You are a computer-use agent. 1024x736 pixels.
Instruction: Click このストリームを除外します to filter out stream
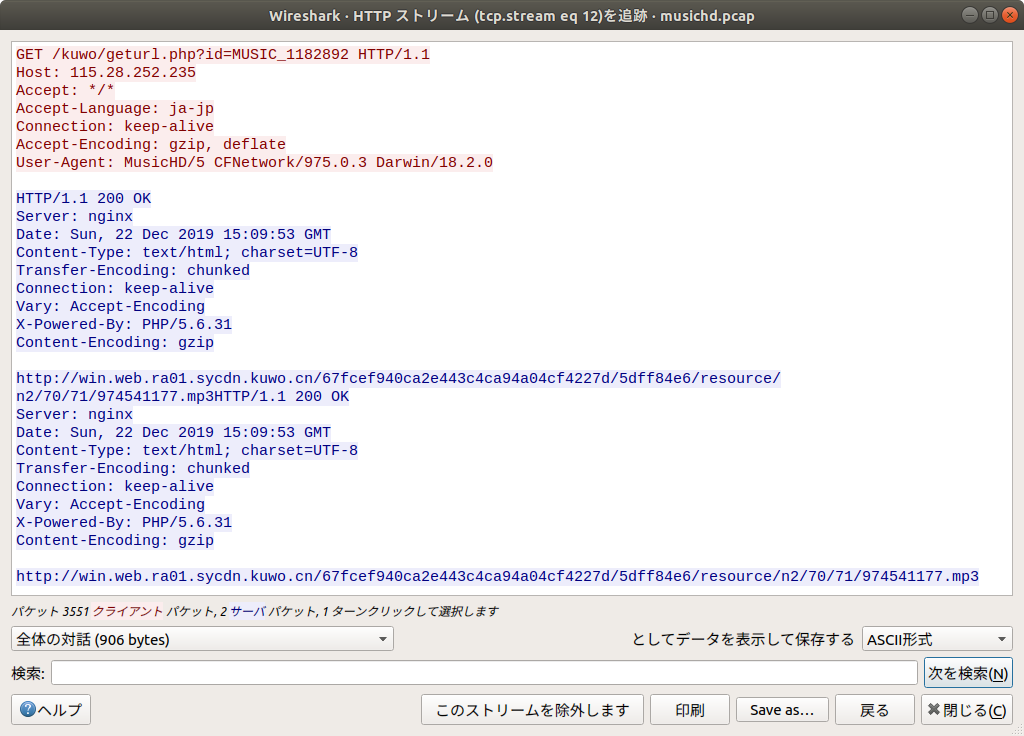point(532,709)
